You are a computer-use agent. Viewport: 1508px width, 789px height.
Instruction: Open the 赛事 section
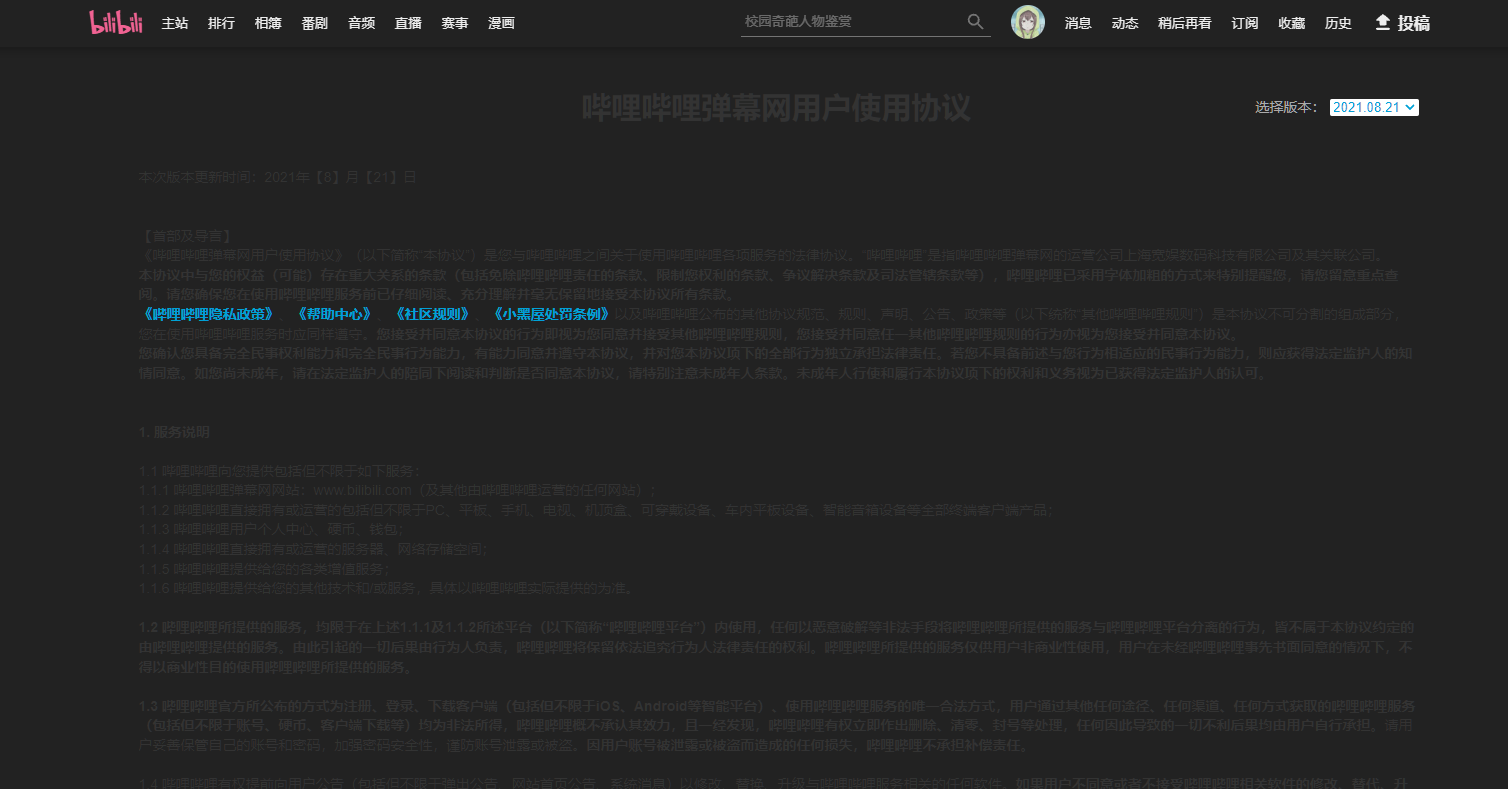pos(455,23)
